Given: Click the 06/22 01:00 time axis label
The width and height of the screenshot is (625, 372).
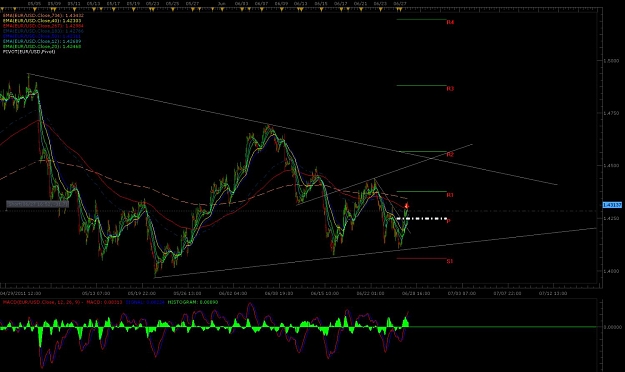Looking at the screenshot, I should pos(370,293).
